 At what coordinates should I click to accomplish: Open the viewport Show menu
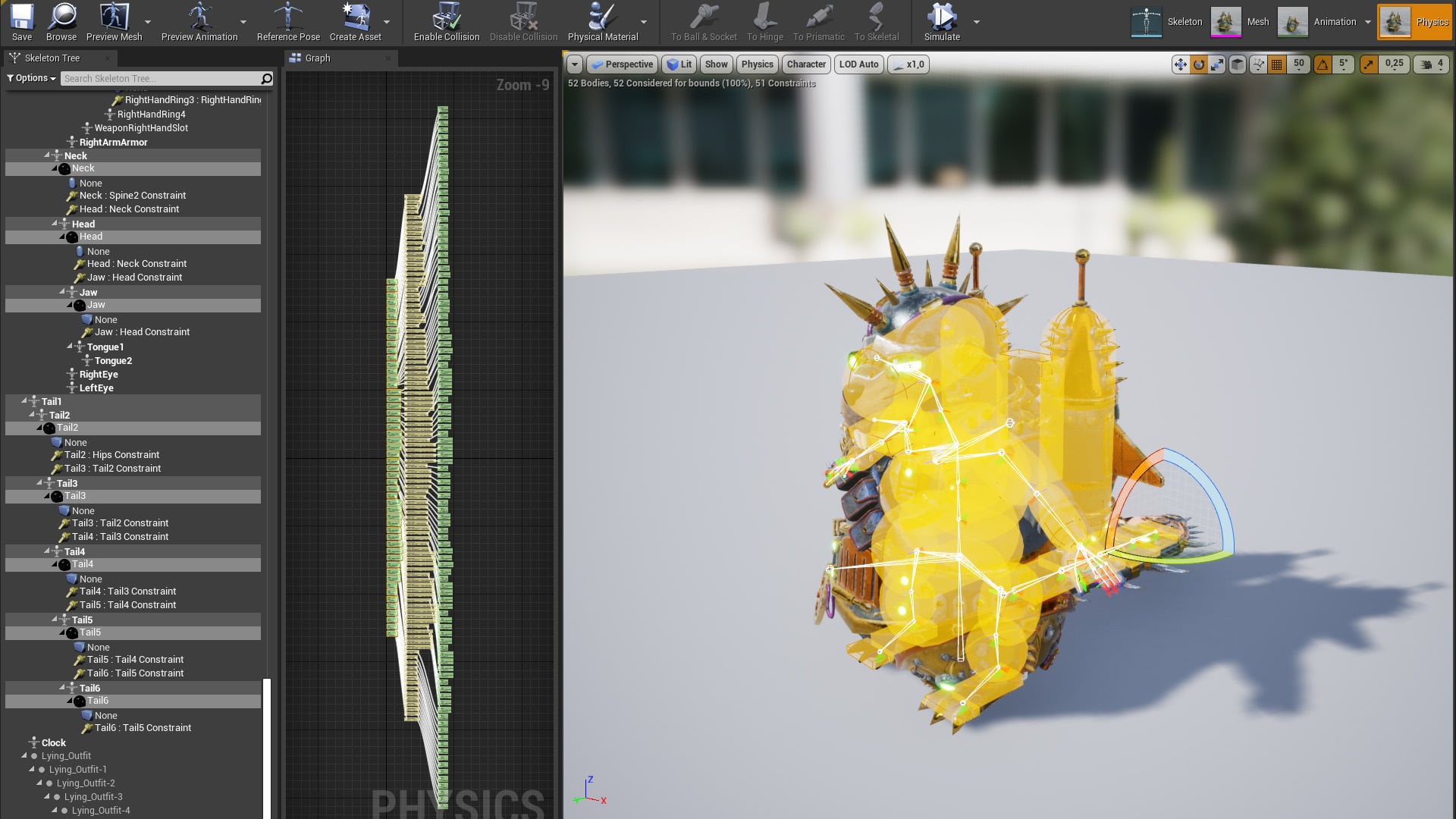pyautogui.click(x=716, y=64)
